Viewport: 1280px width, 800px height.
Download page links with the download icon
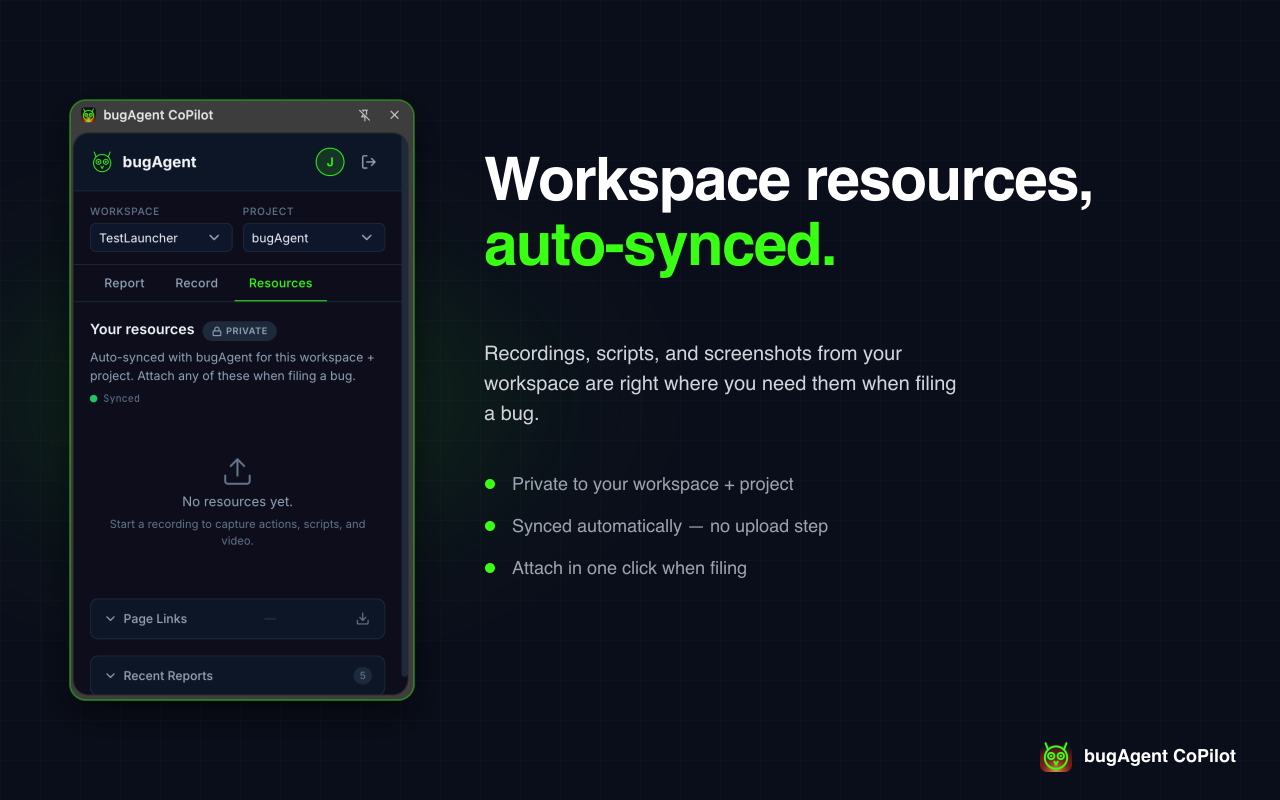coord(363,619)
